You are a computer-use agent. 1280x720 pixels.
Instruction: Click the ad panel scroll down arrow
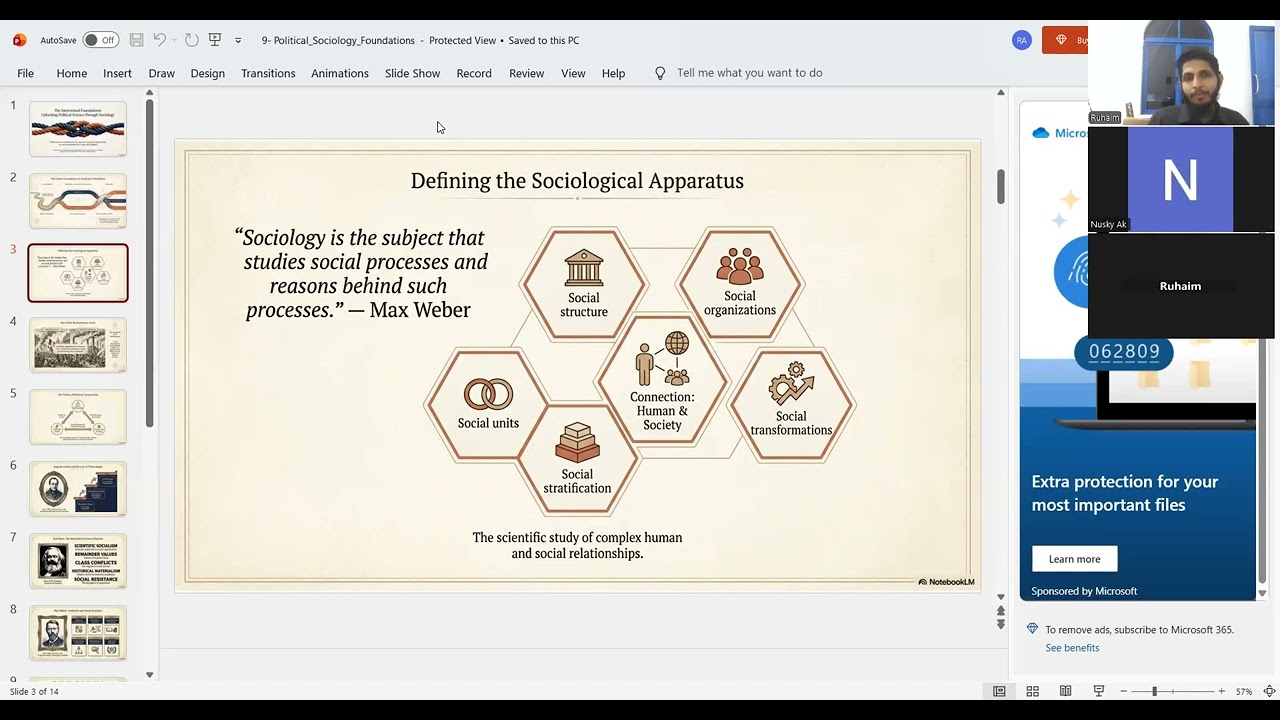point(1262,593)
